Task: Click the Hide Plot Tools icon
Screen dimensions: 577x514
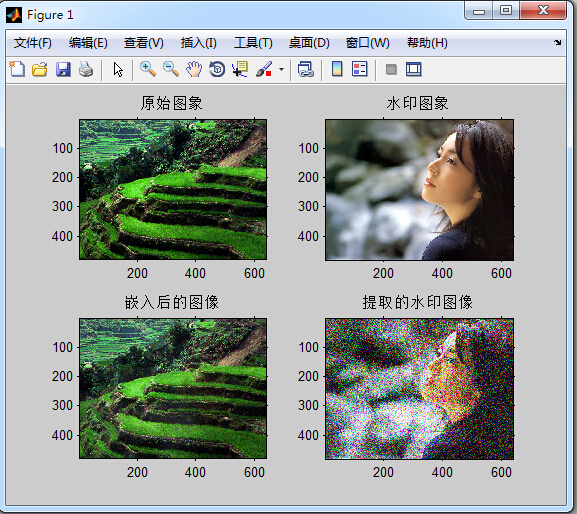Action: (391, 69)
